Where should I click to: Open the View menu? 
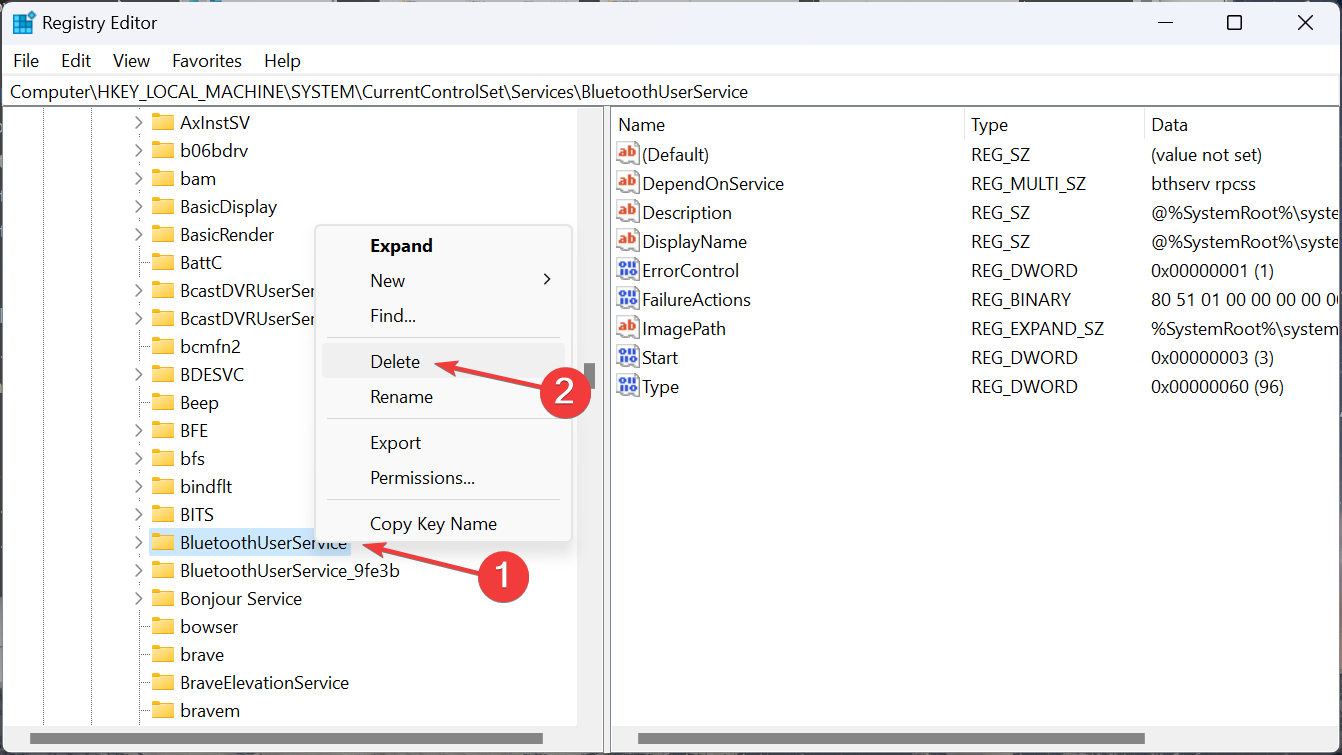point(131,60)
